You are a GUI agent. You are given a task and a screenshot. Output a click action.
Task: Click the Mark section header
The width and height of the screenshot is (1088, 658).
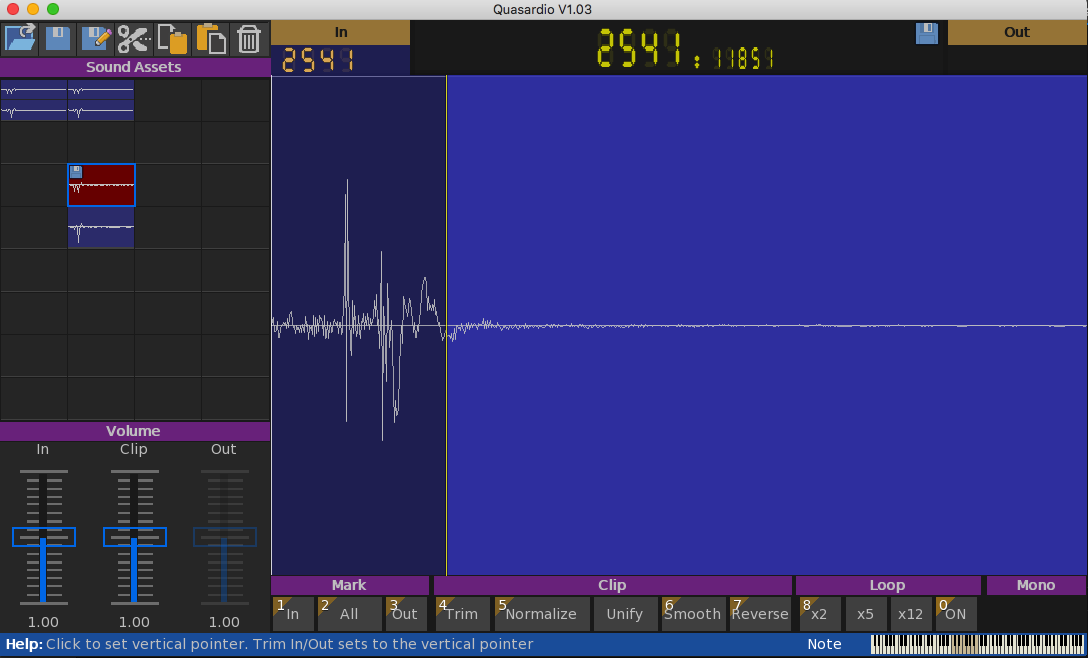click(x=350, y=585)
